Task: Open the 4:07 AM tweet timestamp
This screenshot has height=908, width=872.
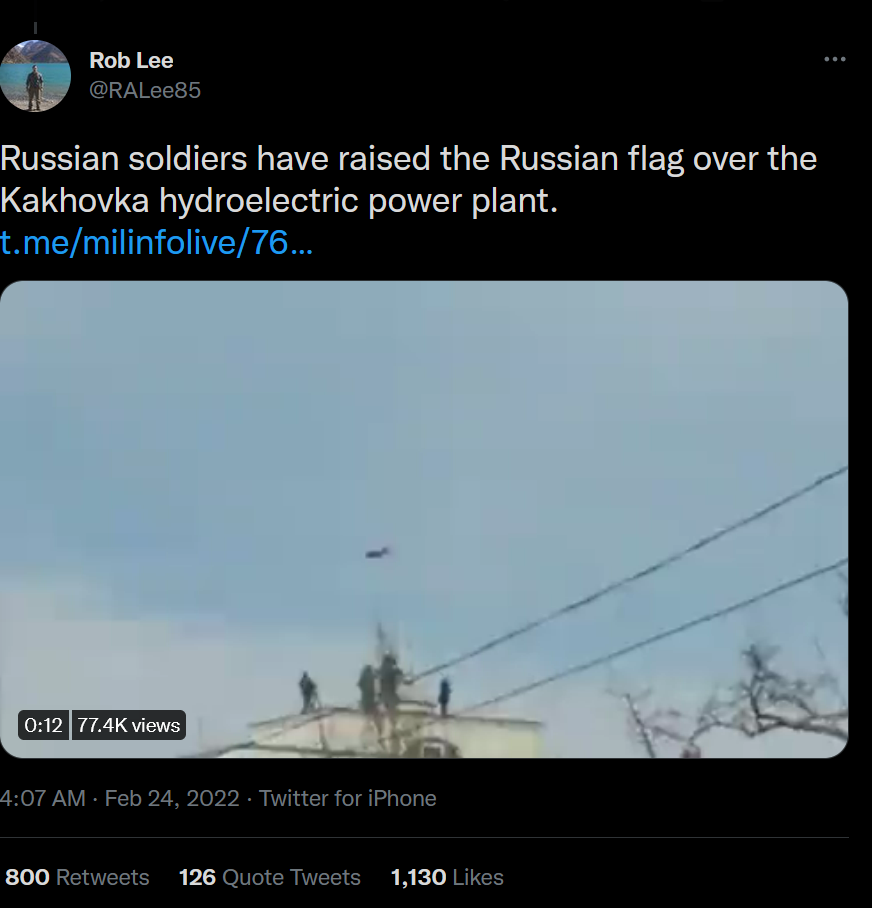Action: point(42,798)
